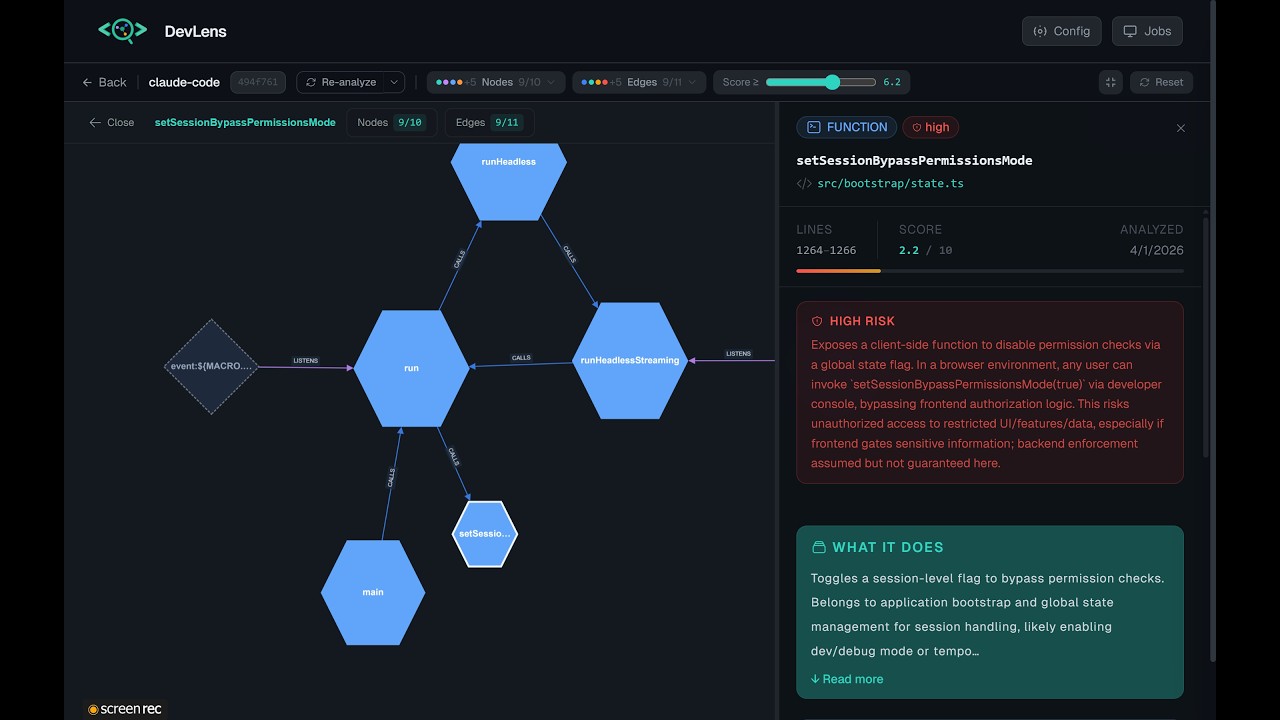Click the analyzed date 4/1/2026
Viewport: 1280px width, 720px height.
(x=1156, y=250)
